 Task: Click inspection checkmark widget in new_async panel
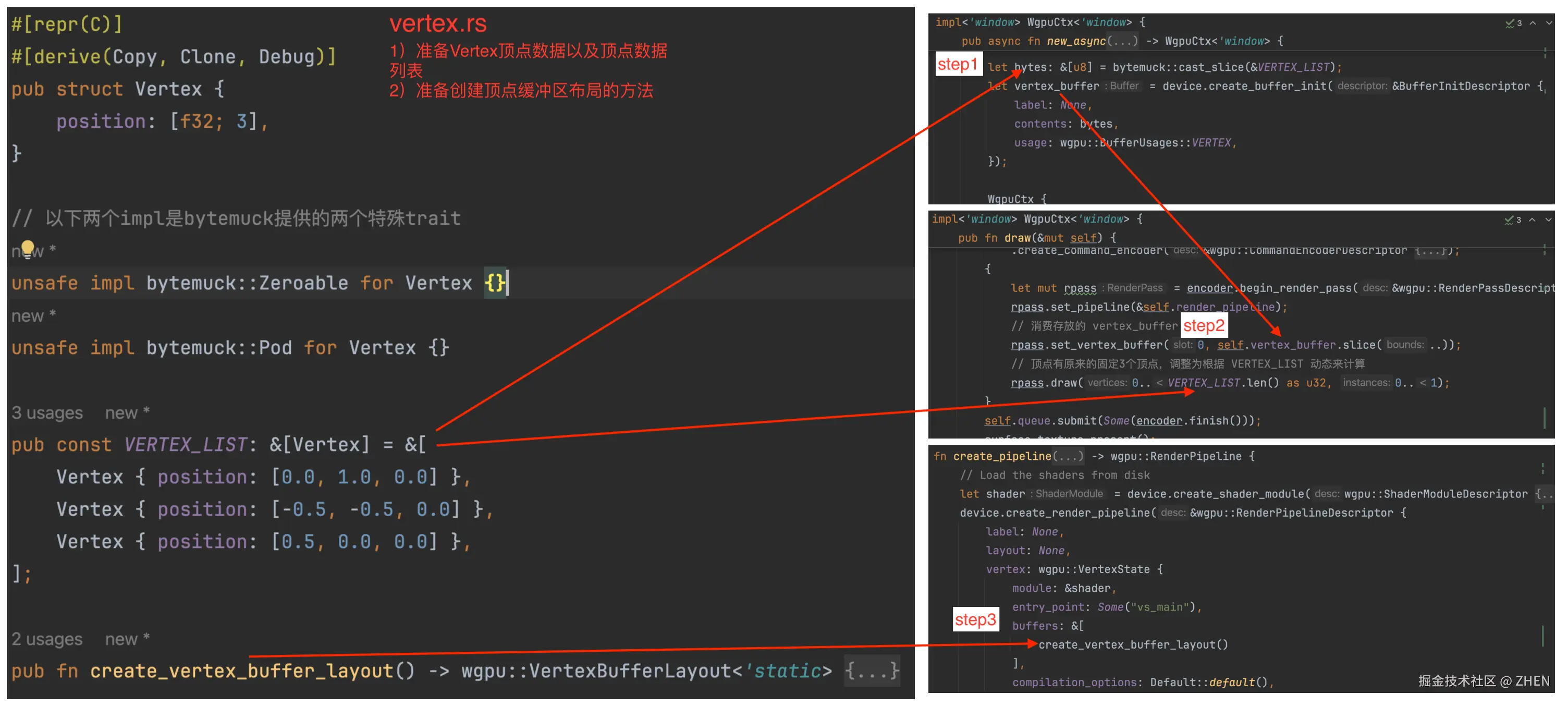click(x=1513, y=23)
